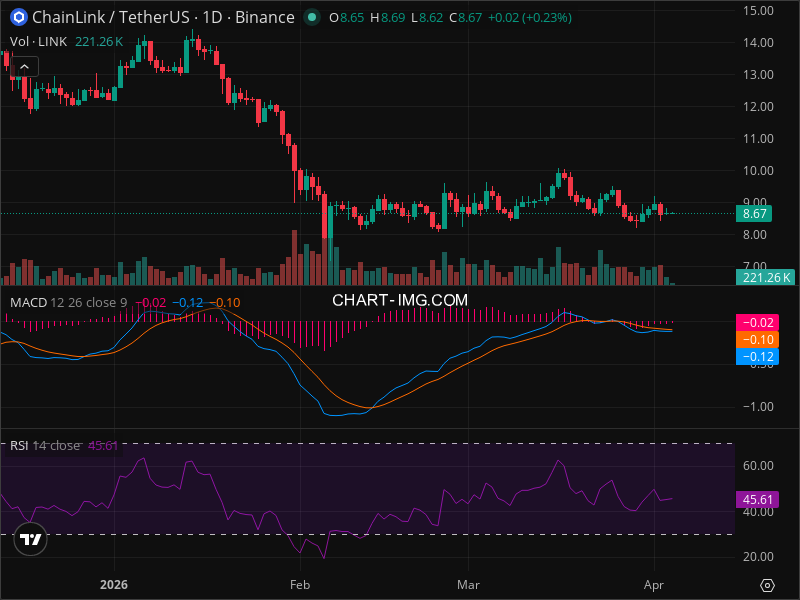Click the 15.00 price scale label
This screenshot has height=600, width=800.
click(x=758, y=11)
